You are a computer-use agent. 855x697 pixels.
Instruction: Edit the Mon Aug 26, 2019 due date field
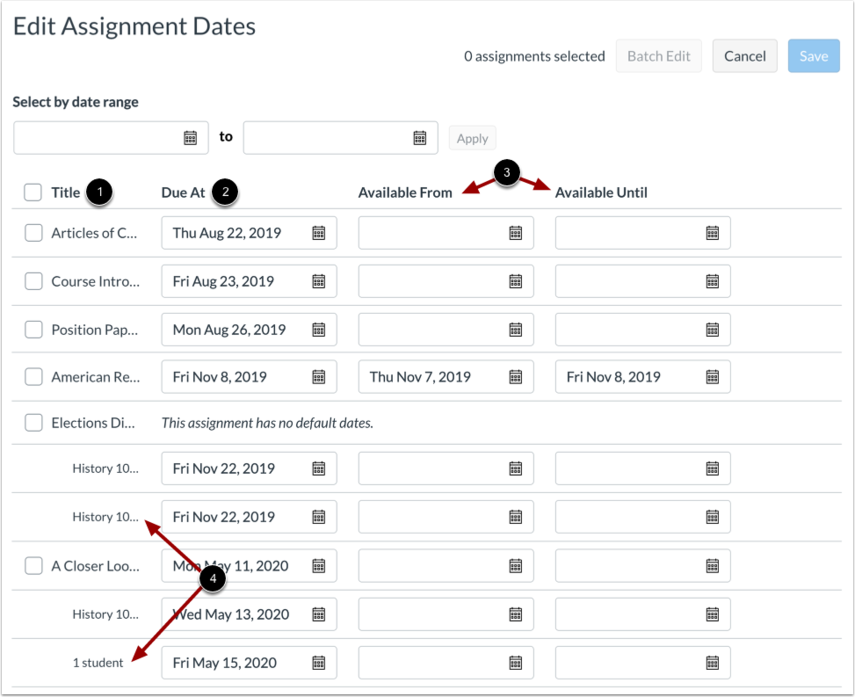pos(249,330)
